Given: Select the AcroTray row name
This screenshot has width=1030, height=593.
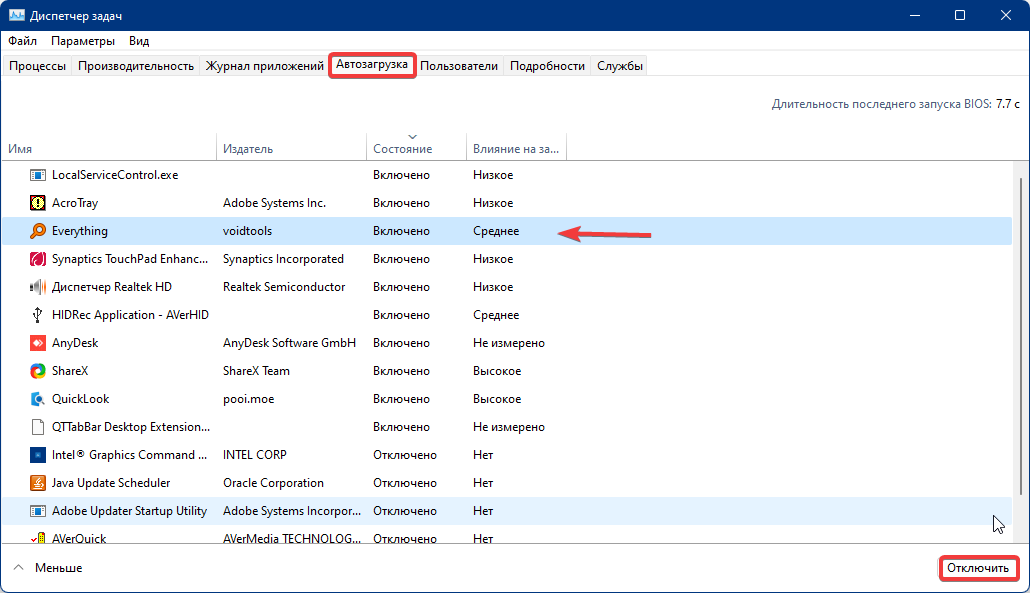Looking at the screenshot, I should pos(75,203).
